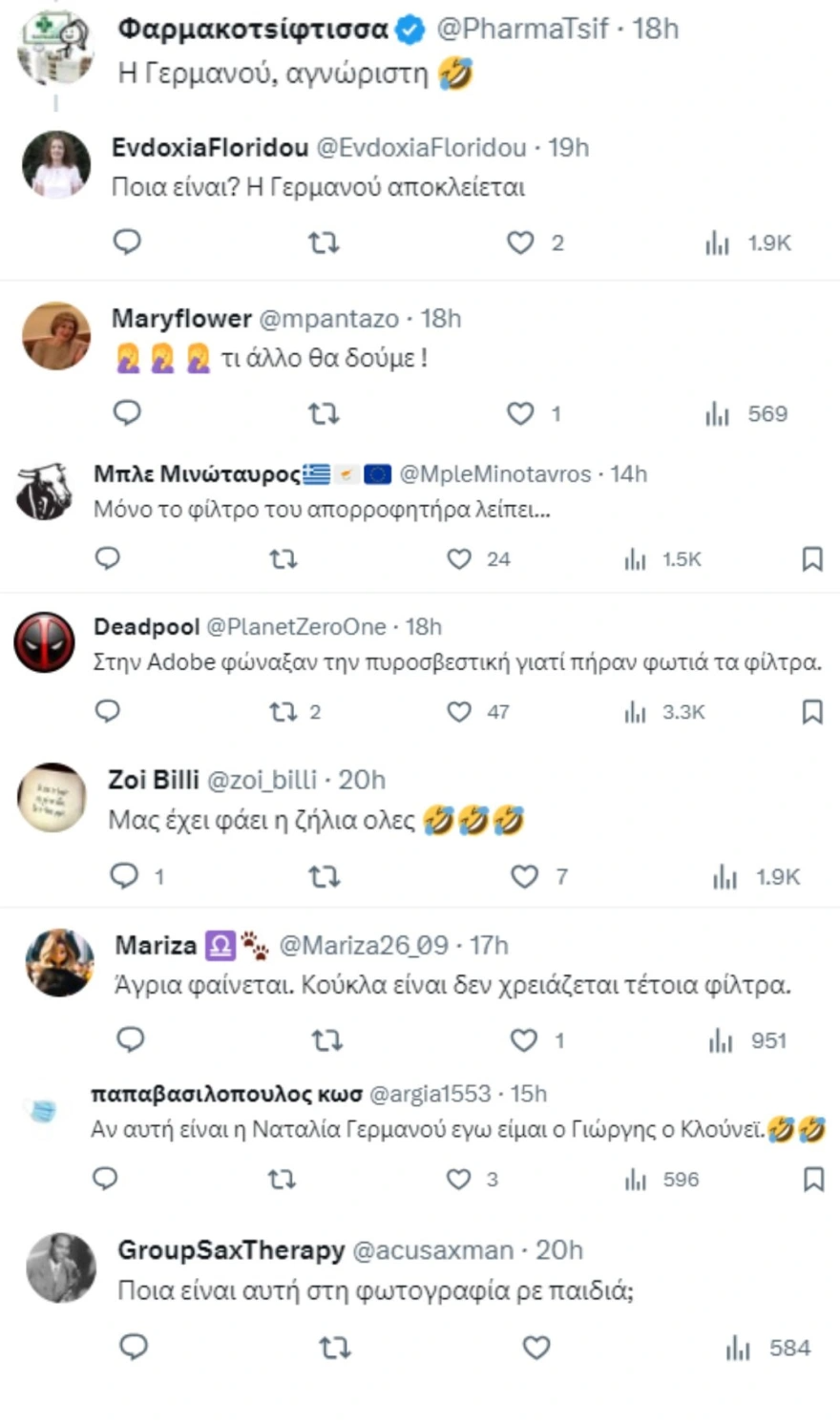Open the @MpleMinotavros profile link
The width and height of the screenshot is (840, 1425).
[x=494, y=473]
